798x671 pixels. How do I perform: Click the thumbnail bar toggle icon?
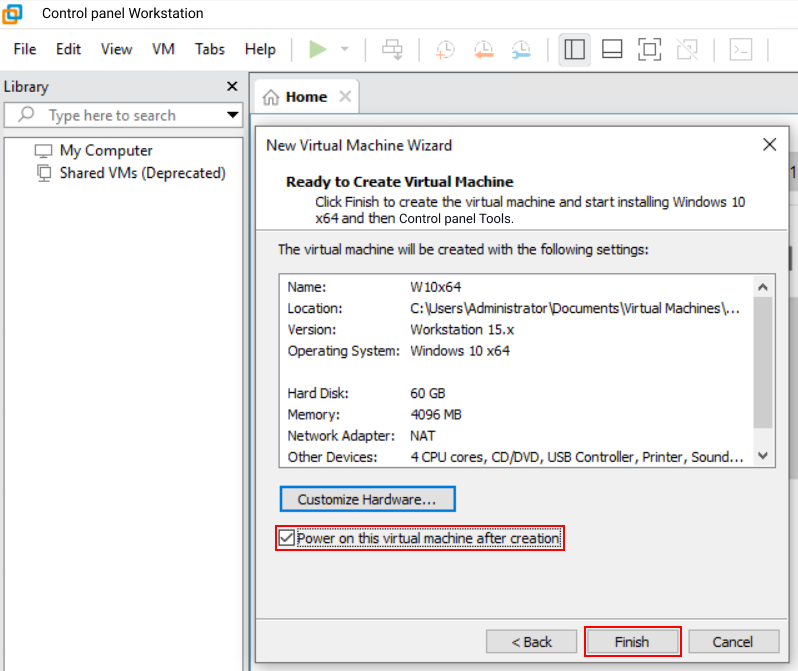tap(612, 49)
